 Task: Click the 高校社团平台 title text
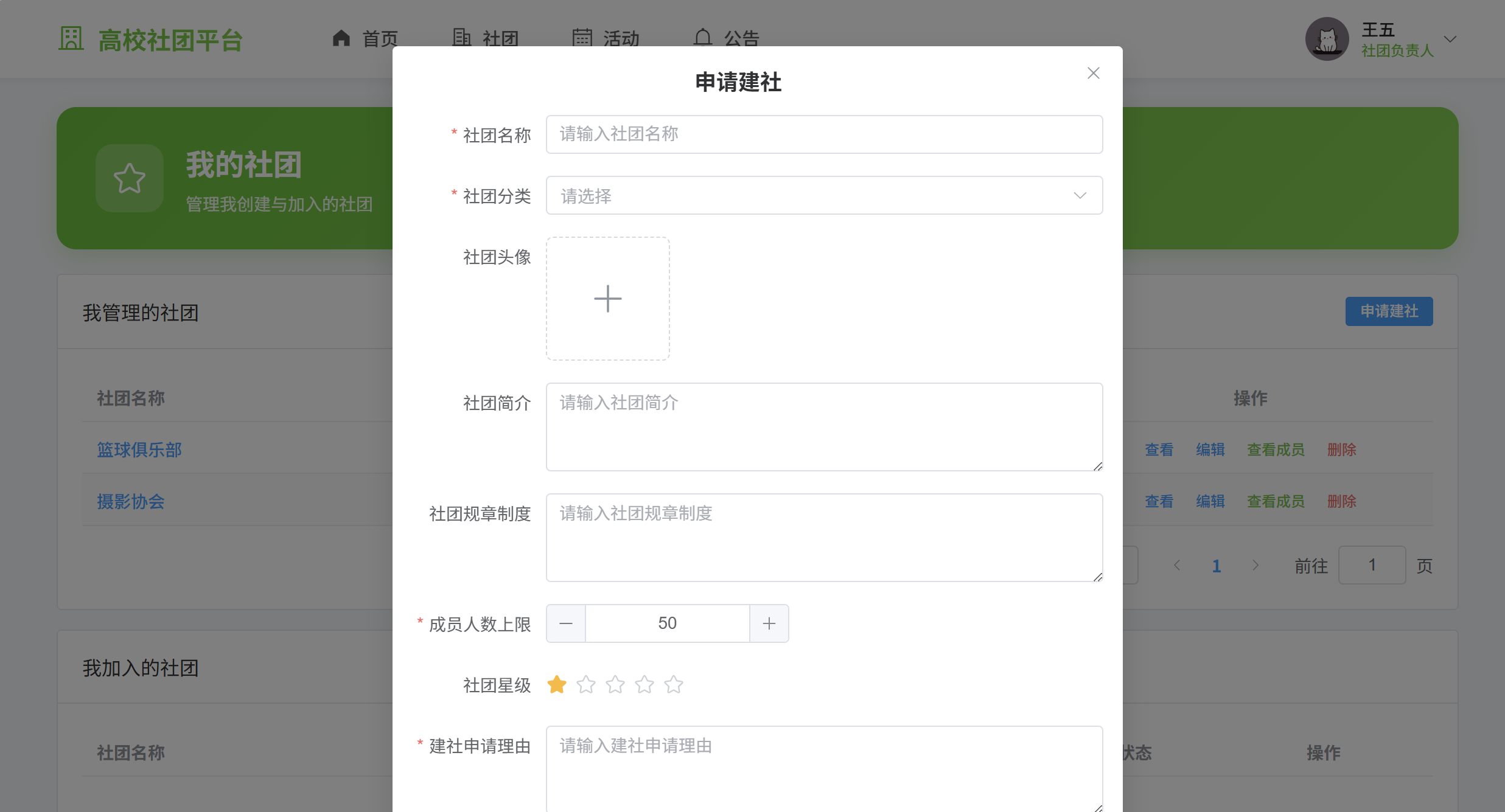[x=171, y=40]
